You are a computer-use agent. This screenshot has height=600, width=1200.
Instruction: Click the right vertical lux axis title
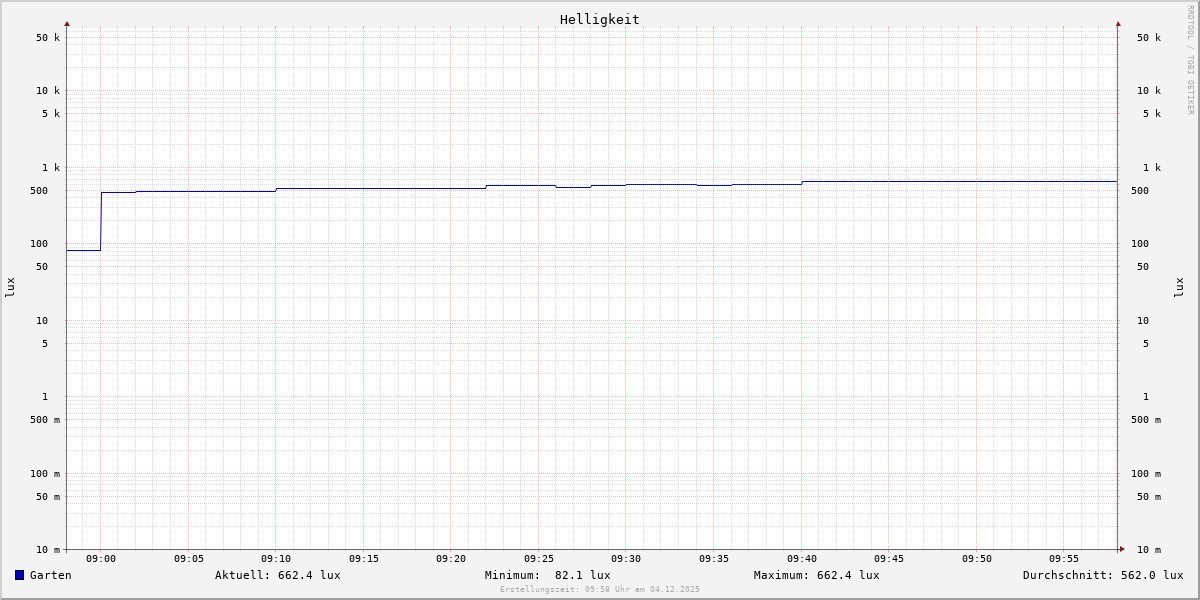tap(1179, 287)
